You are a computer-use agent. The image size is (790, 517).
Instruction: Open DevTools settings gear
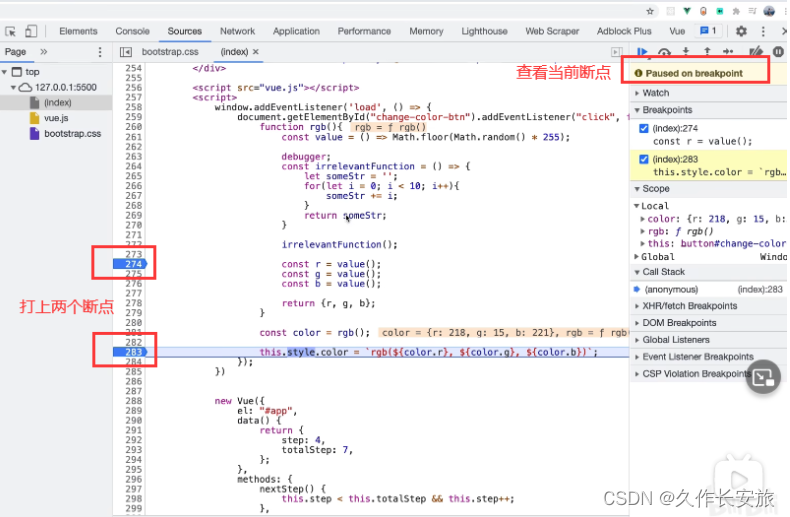point(741,31)
